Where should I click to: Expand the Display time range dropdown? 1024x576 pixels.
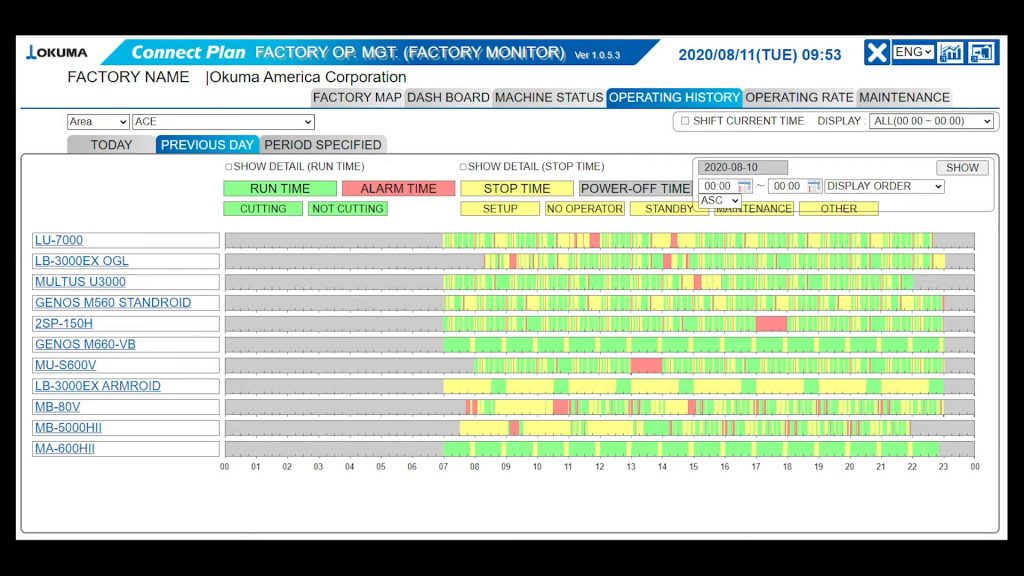931,121
